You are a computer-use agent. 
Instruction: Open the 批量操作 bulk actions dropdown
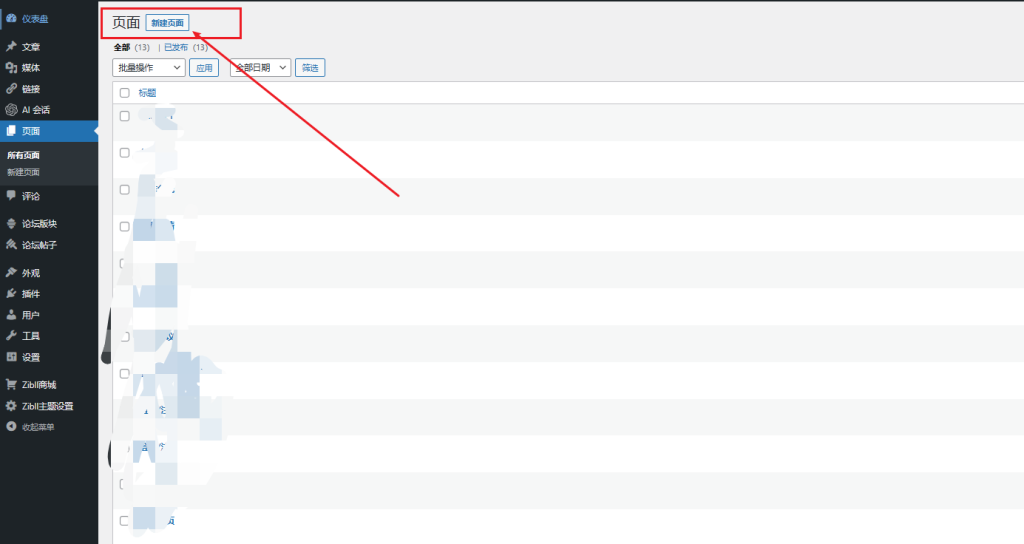148,68
